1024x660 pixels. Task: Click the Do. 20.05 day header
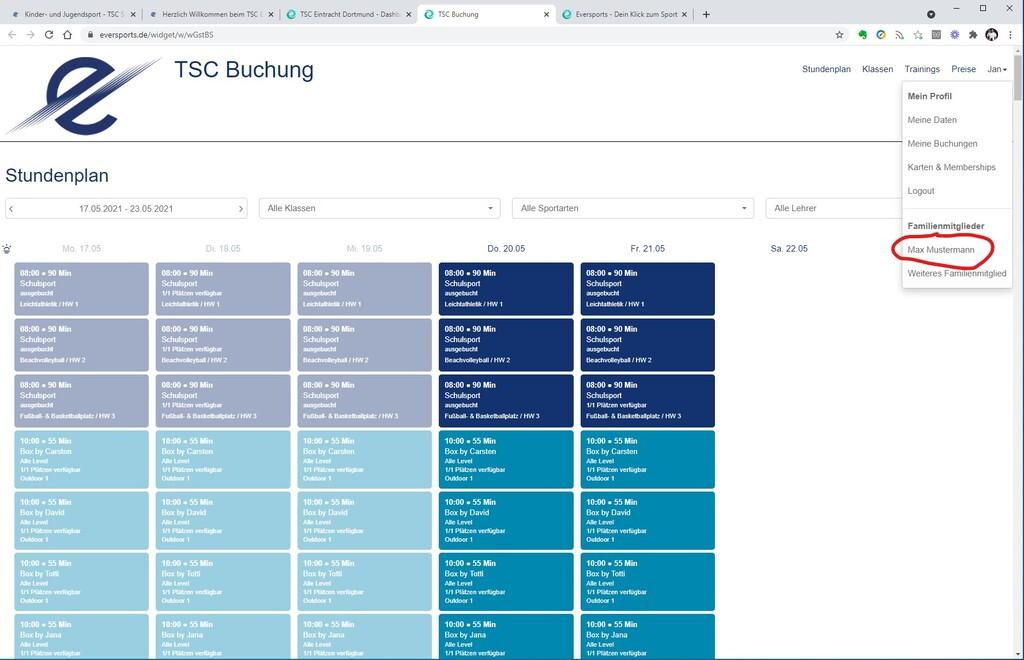(x=506, y=249)
